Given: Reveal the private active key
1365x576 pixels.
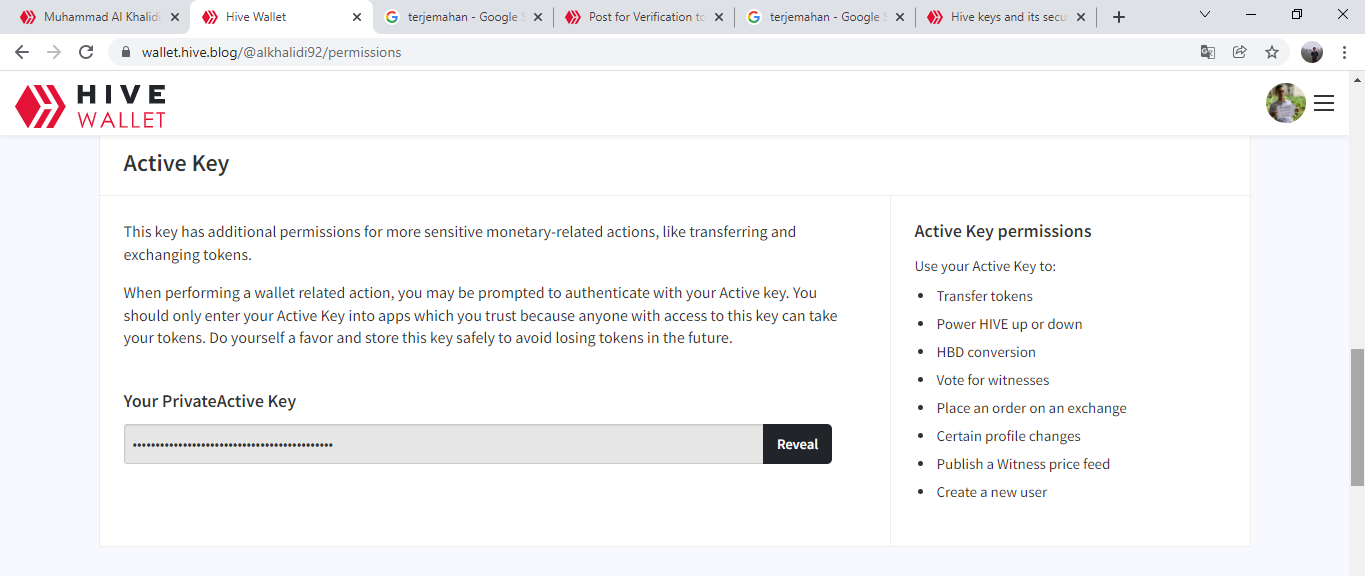Looking at the screenshot, I should [x=797, y=444].
